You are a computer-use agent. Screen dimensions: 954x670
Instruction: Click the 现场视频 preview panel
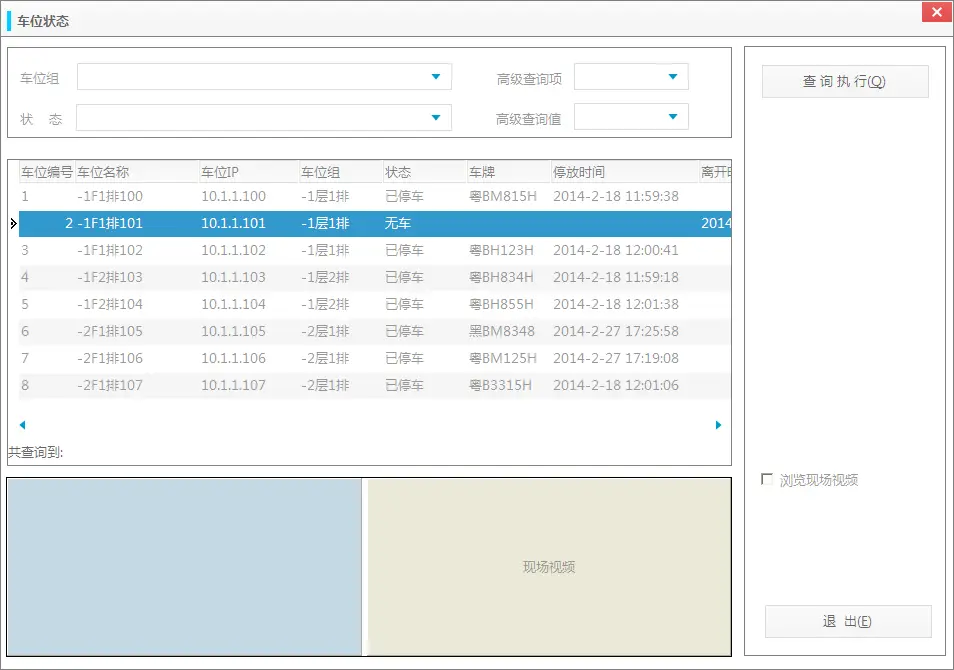coord(548,565)
